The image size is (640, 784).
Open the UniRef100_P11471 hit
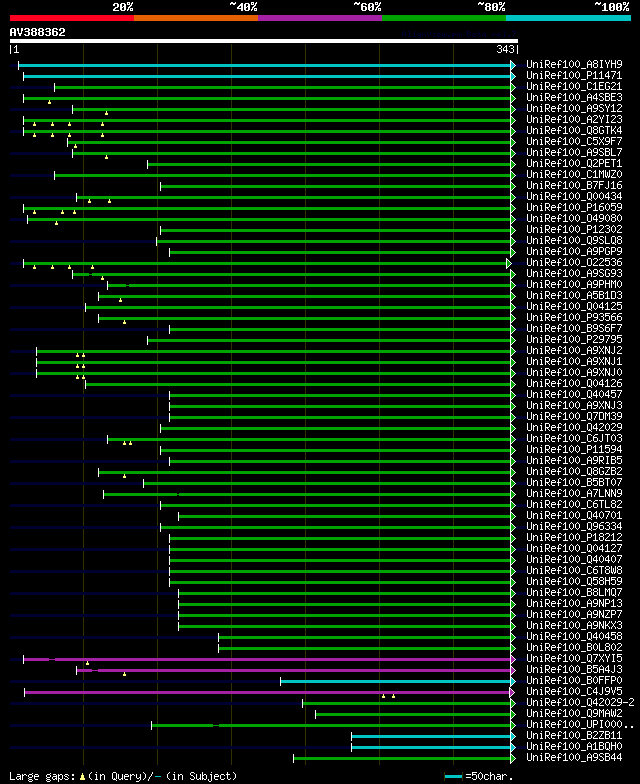tap(574, 76)
